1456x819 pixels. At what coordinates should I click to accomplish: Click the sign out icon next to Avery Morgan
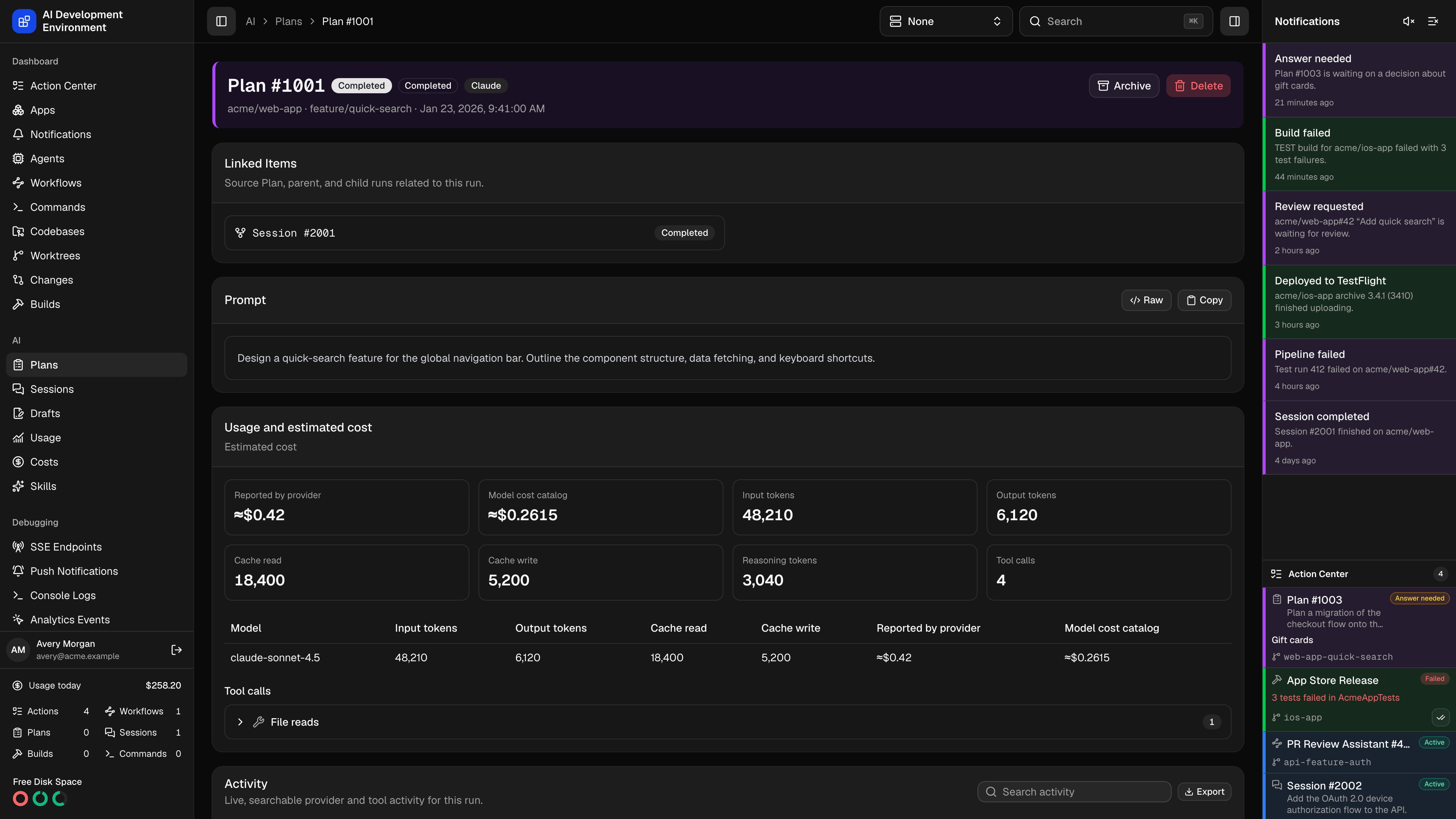pyautogui.click(x=176, y=650)
